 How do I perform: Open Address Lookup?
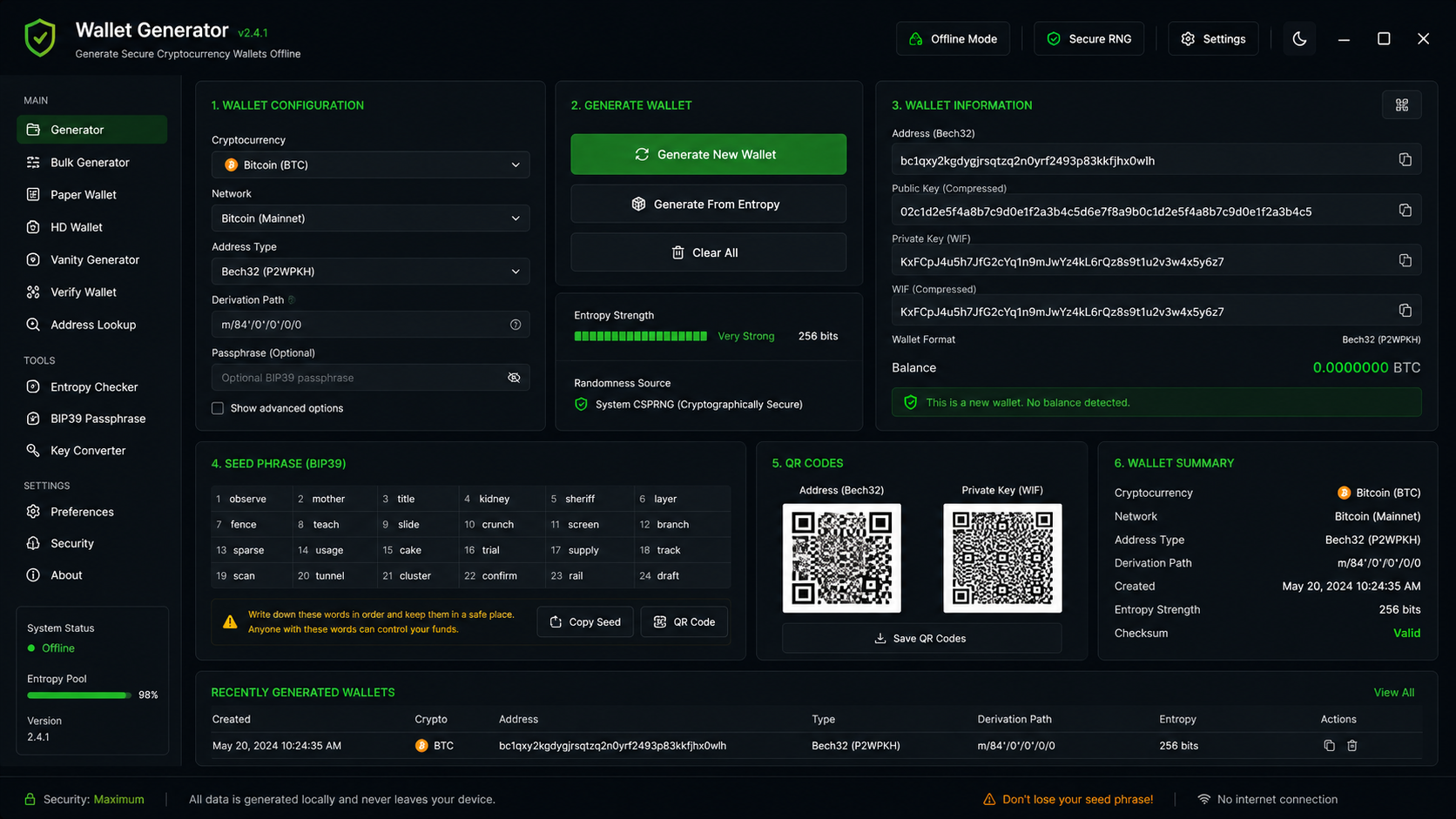click(x=91, y=325)
